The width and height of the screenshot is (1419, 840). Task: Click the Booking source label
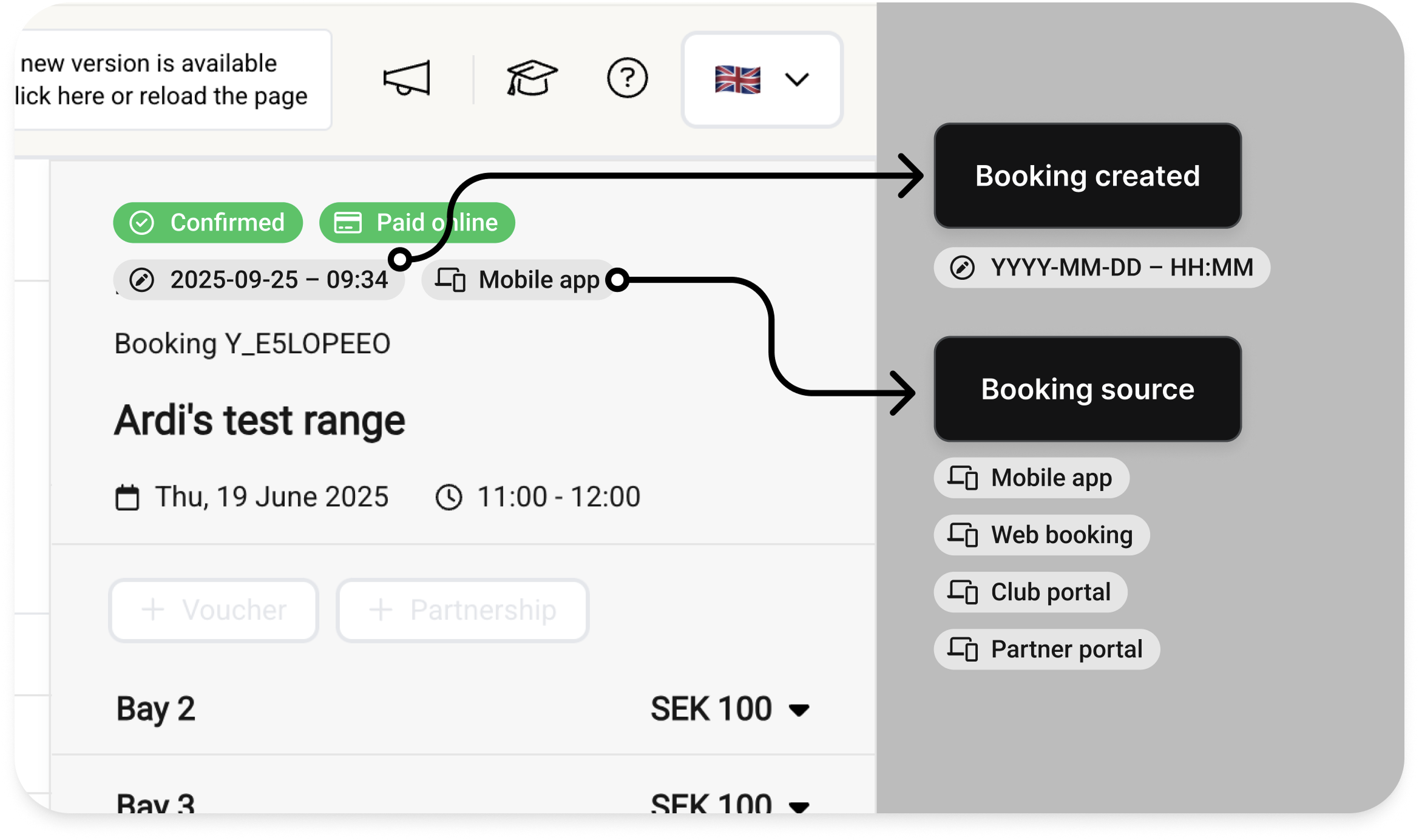[1087, 389]
